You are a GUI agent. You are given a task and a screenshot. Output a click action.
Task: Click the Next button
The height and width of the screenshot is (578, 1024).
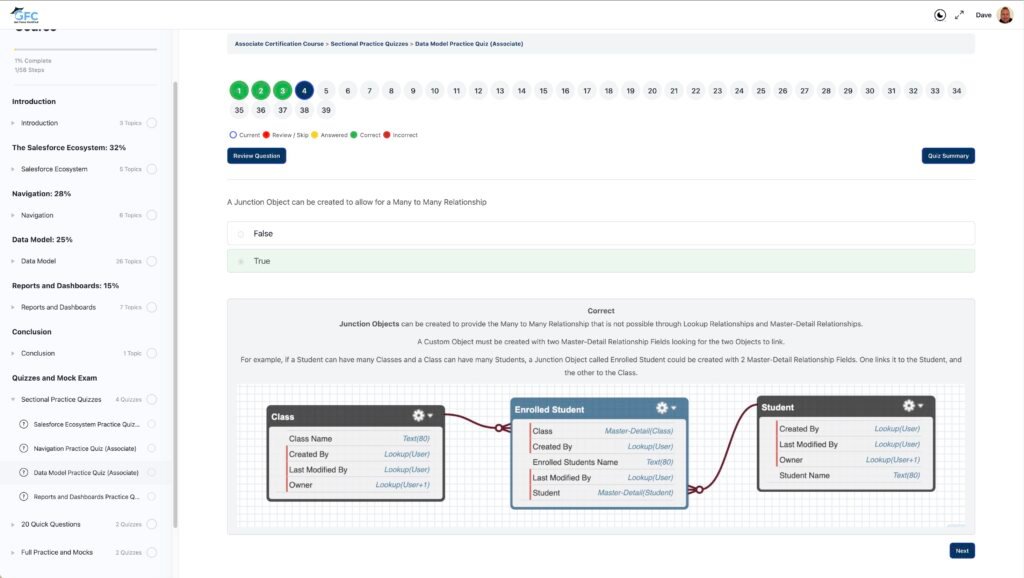962,551
